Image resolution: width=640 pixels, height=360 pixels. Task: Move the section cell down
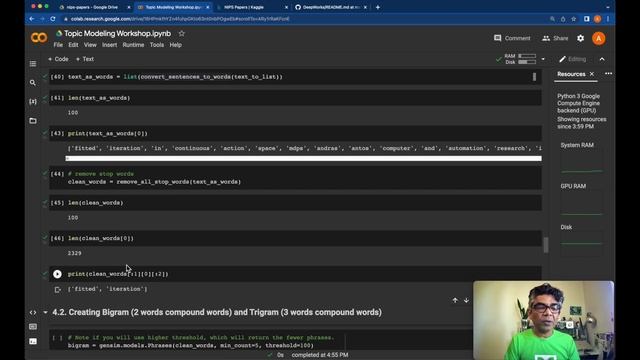click(x=466, y=300)
